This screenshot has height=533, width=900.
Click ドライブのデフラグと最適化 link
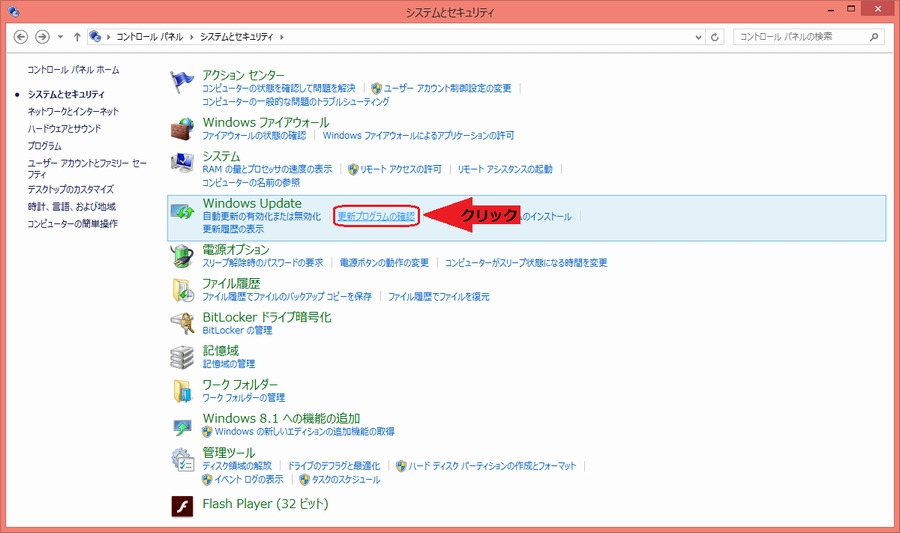(x=334, y=466)
